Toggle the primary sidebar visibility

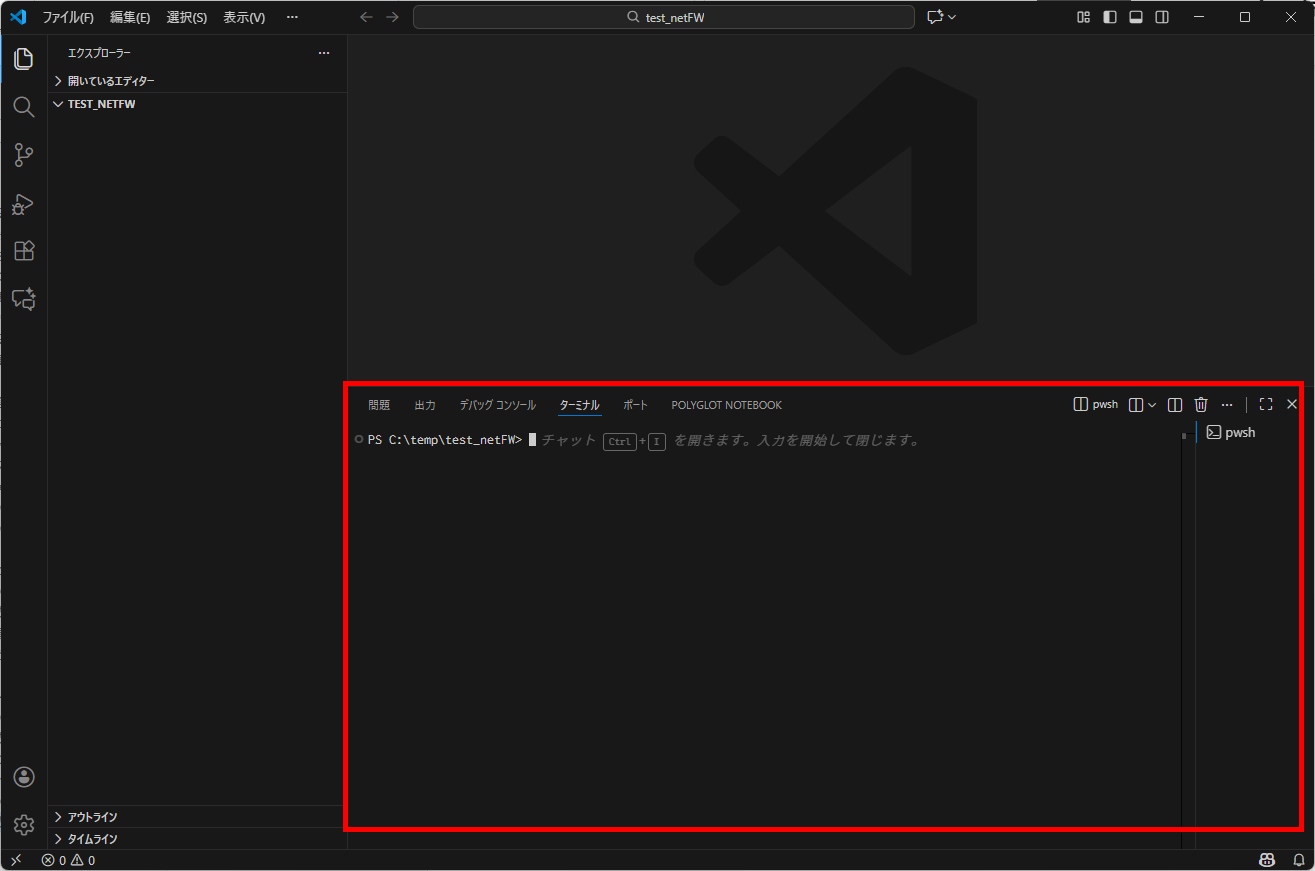coord(1109,16)
